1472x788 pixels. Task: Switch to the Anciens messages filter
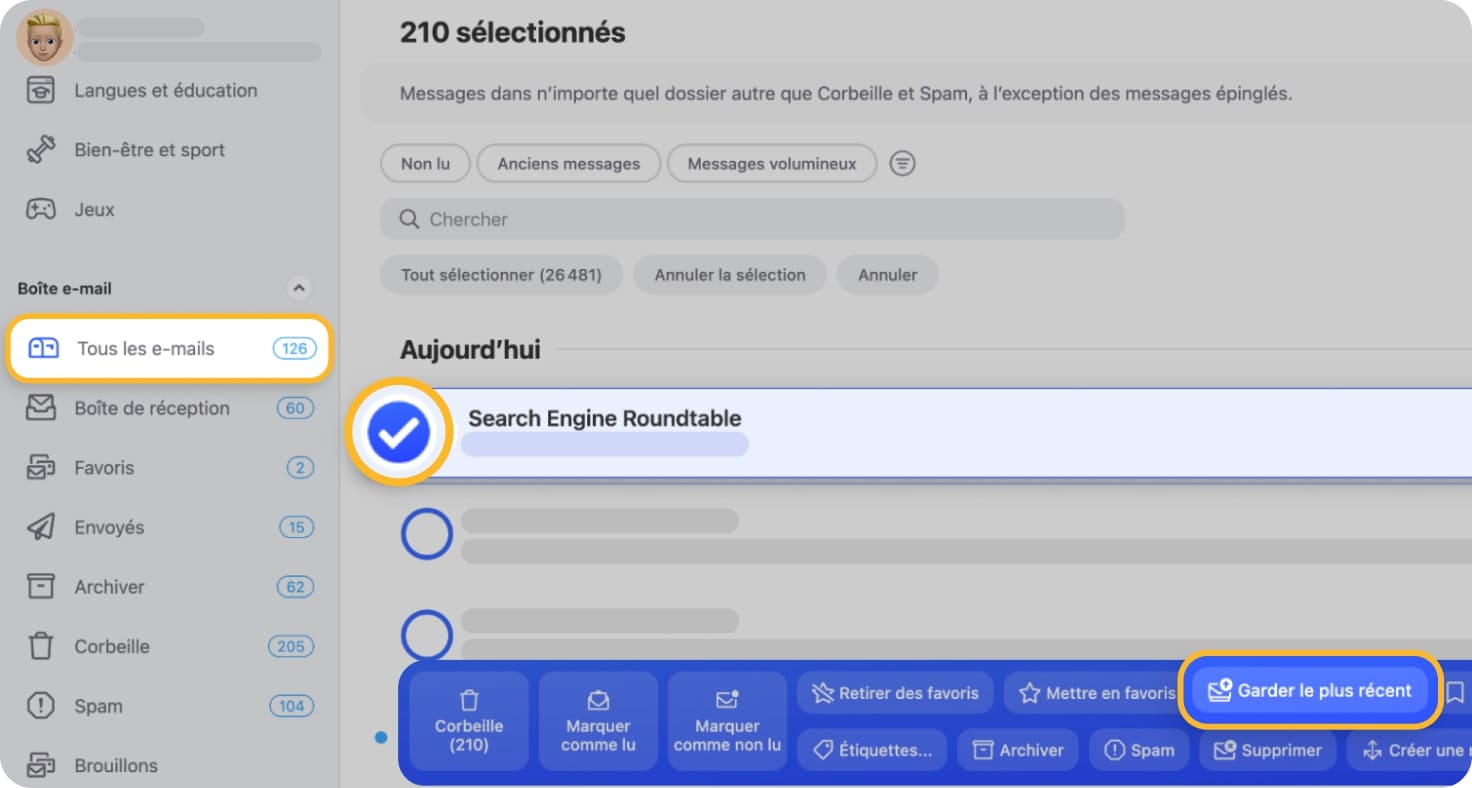(568, 163)
